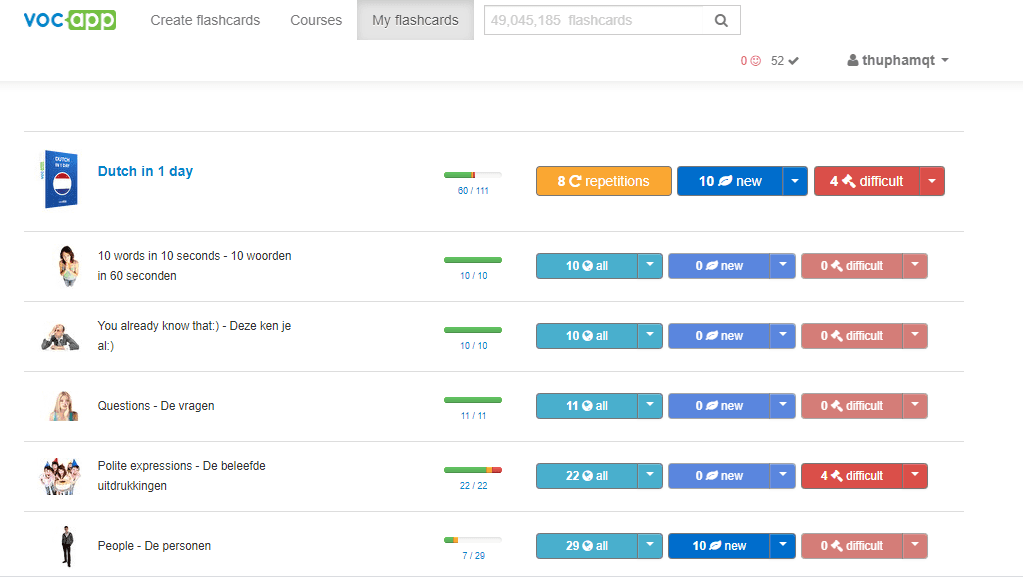Click the People lesson man thumbnail
This screenshot has height=580, width=1023.
pos(67,546)
